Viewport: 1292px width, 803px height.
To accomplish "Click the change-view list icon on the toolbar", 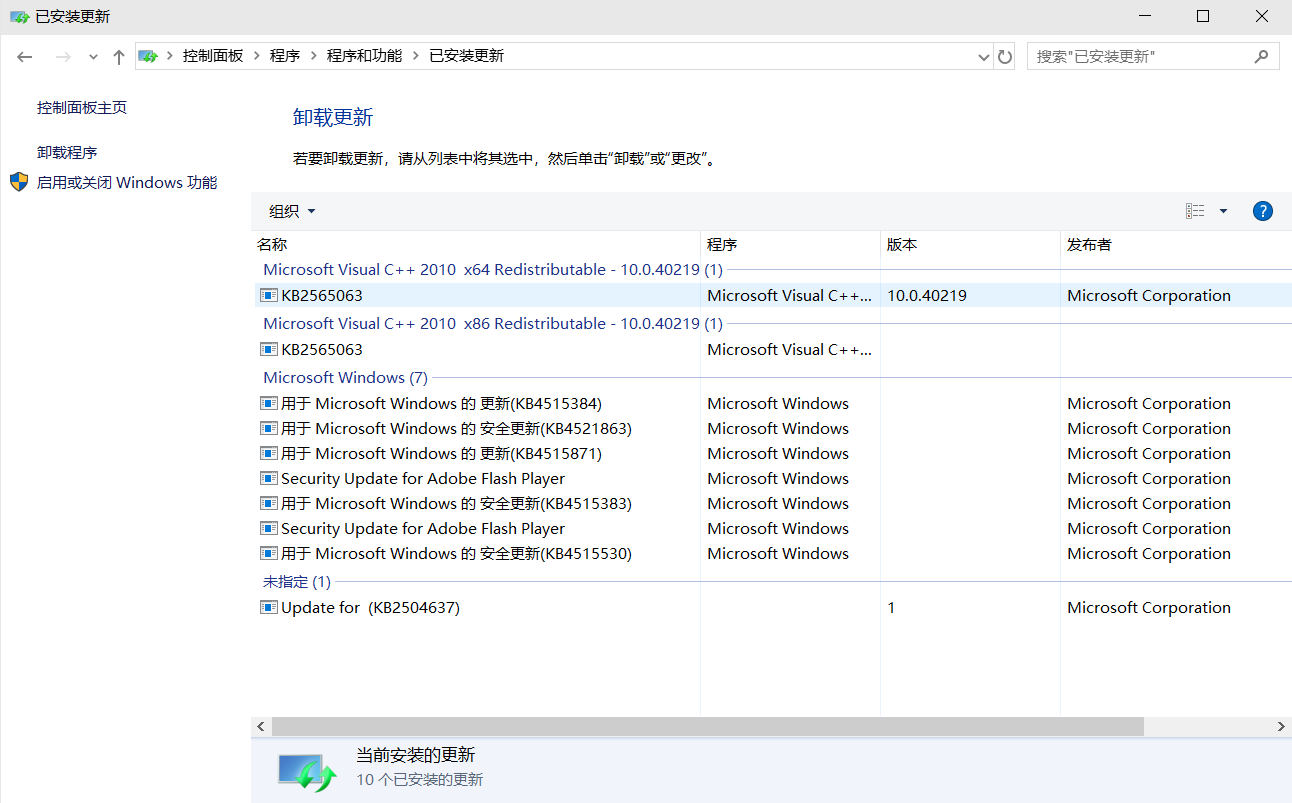I will point(1195,211).
